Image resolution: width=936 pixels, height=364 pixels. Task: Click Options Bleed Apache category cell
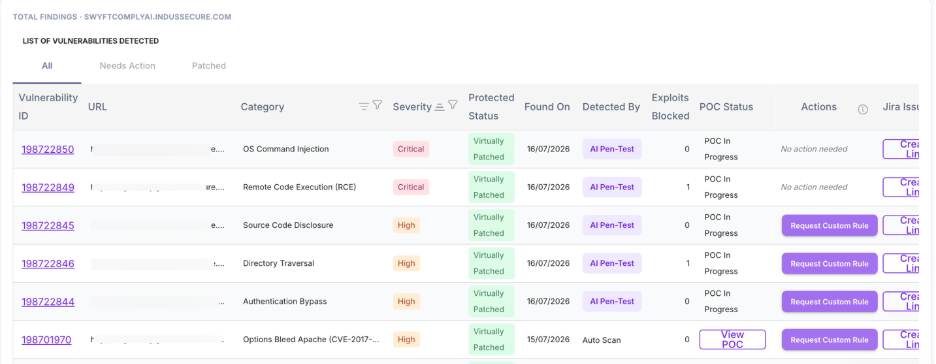click(311, 340)
